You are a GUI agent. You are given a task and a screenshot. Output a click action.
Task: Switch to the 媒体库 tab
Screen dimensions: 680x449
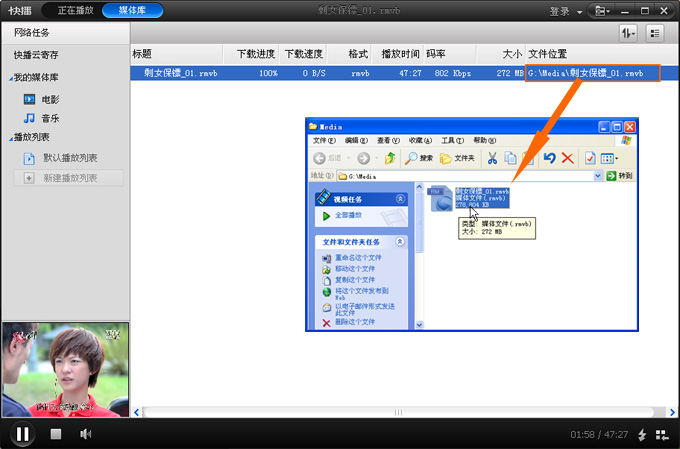pos(132,11)
